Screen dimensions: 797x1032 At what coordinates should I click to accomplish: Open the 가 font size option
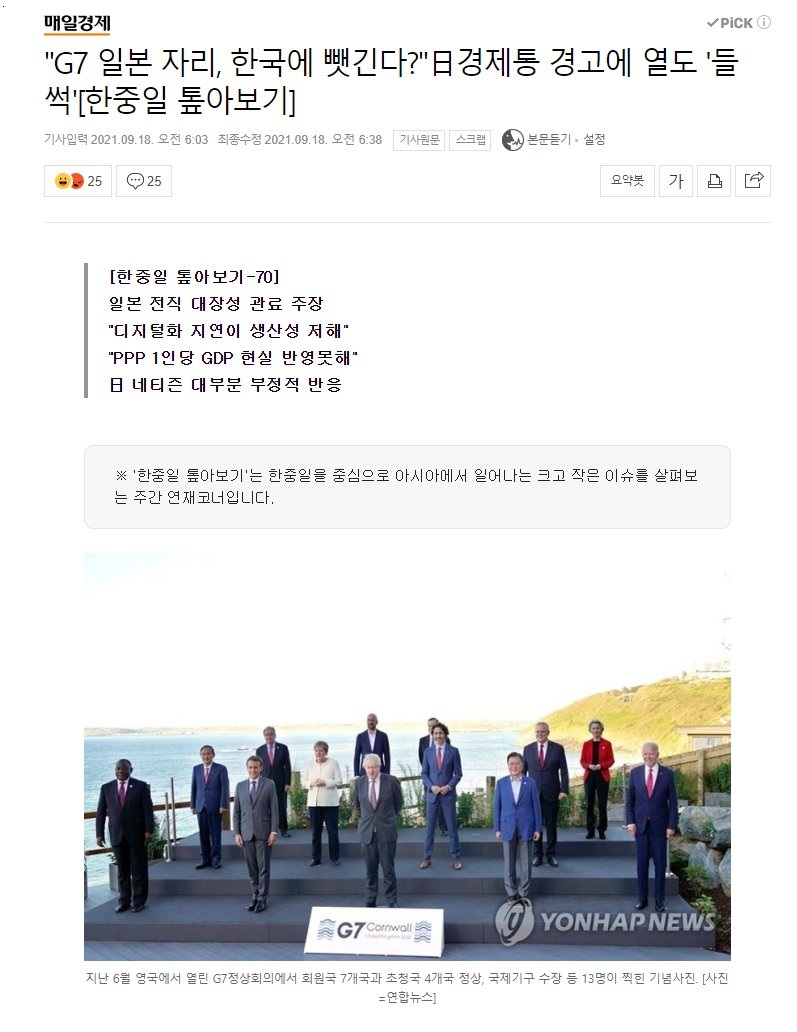pos(676,181)
